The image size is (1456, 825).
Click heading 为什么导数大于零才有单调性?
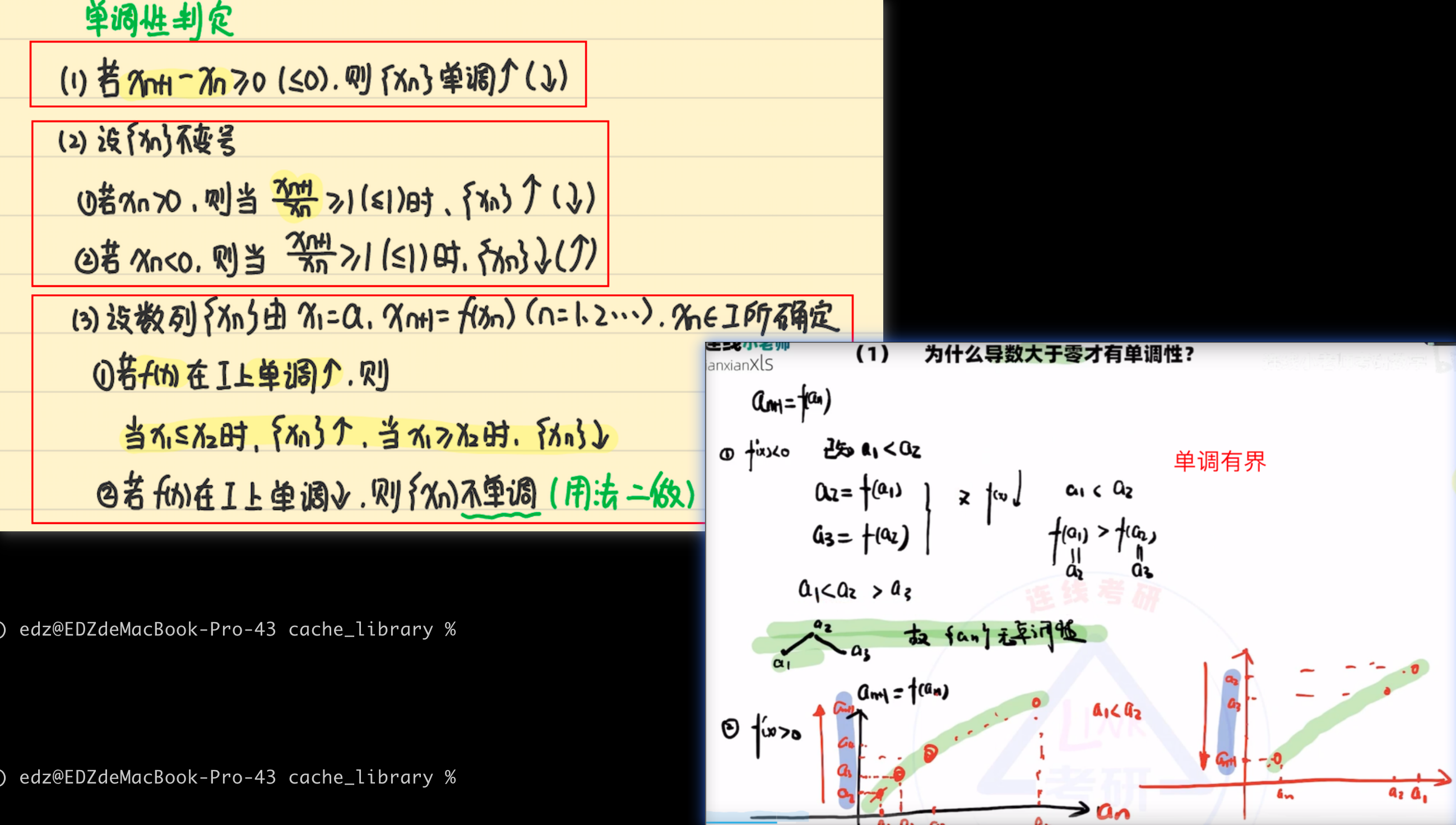coord(1059,355)
